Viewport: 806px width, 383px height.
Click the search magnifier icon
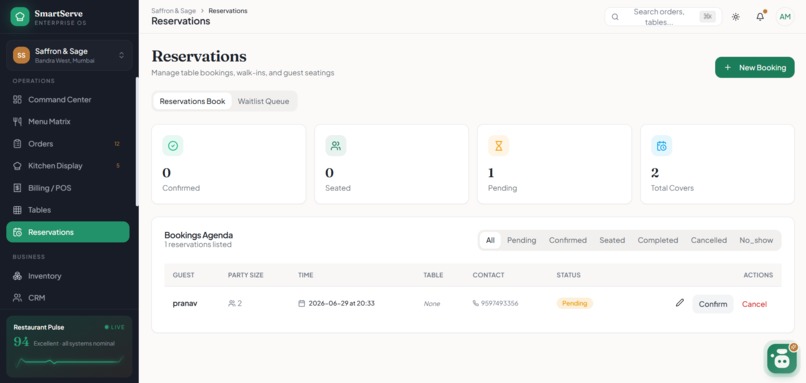[x=615, y=17]
